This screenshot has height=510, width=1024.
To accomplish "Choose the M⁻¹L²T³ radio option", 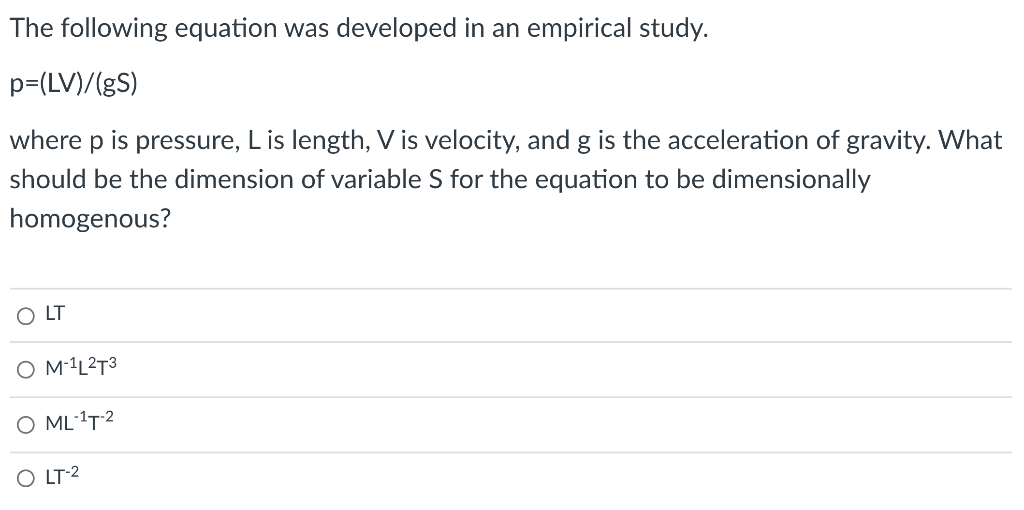I will click(25, 370).
